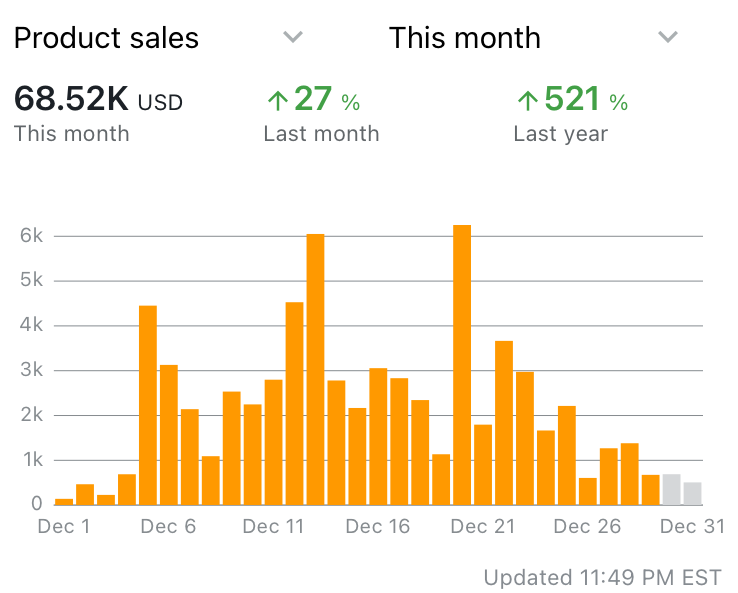
Task: Click the Updated 11:49 PM EST timestamp
Action: pos(602,577)
